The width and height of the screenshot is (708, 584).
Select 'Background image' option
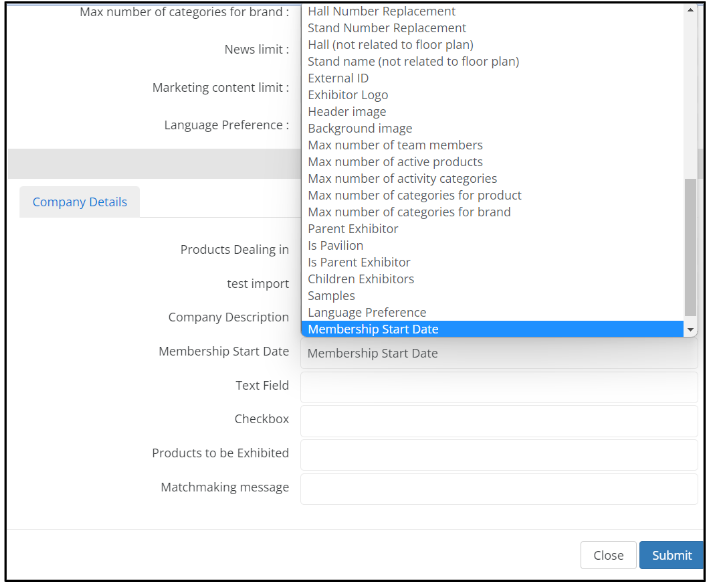point(360,128)
